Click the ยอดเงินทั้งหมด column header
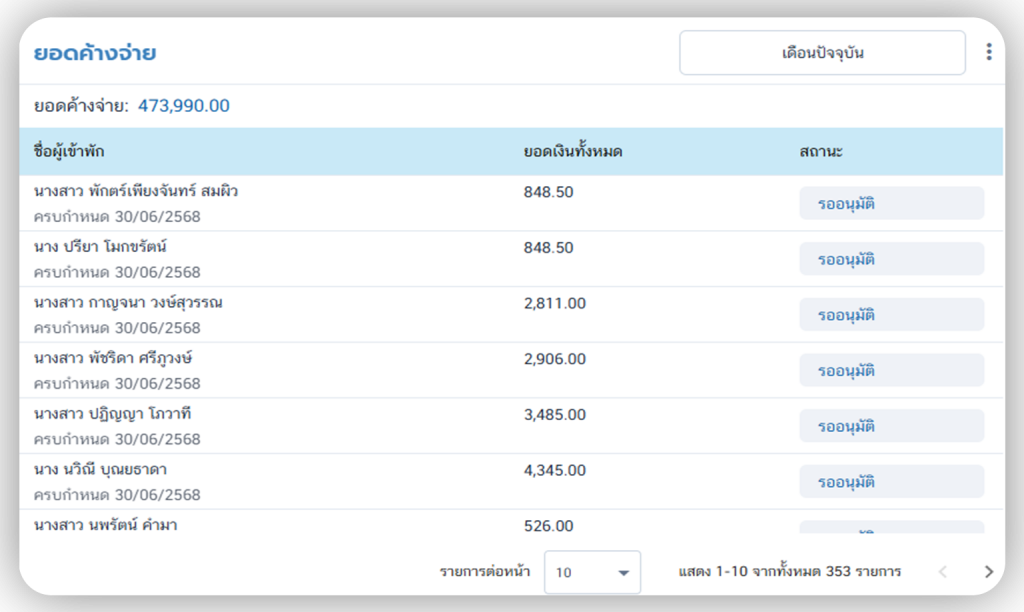The height and width of the screenshot is (612, 1024). pyautogui.click(x=573, y=152)
